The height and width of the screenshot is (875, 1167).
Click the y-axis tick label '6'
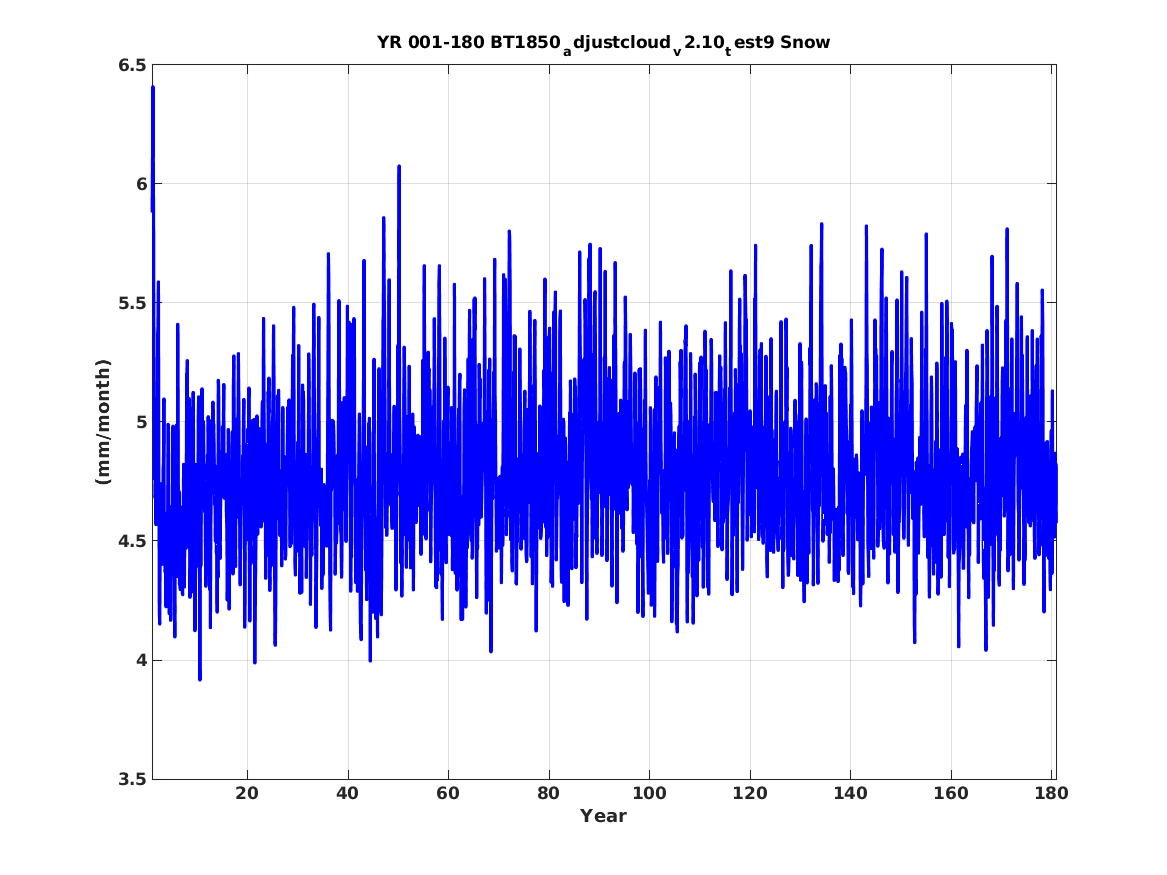click(140, 184)
